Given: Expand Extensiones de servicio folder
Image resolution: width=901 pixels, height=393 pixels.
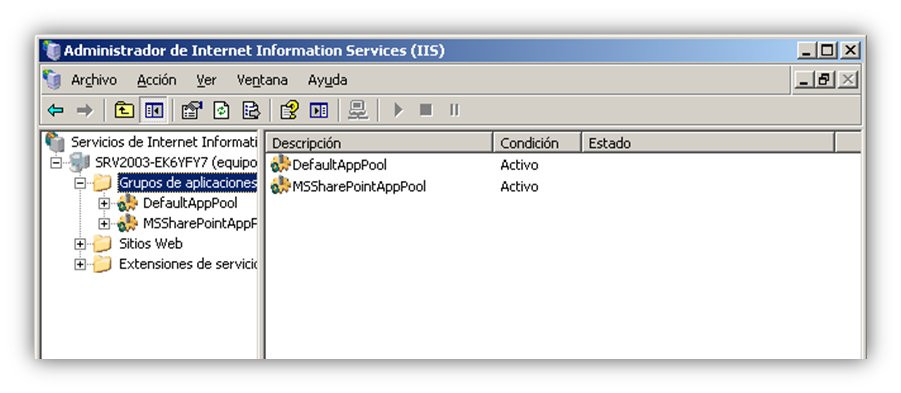Looking at the screenshot, I should (80, 264).
